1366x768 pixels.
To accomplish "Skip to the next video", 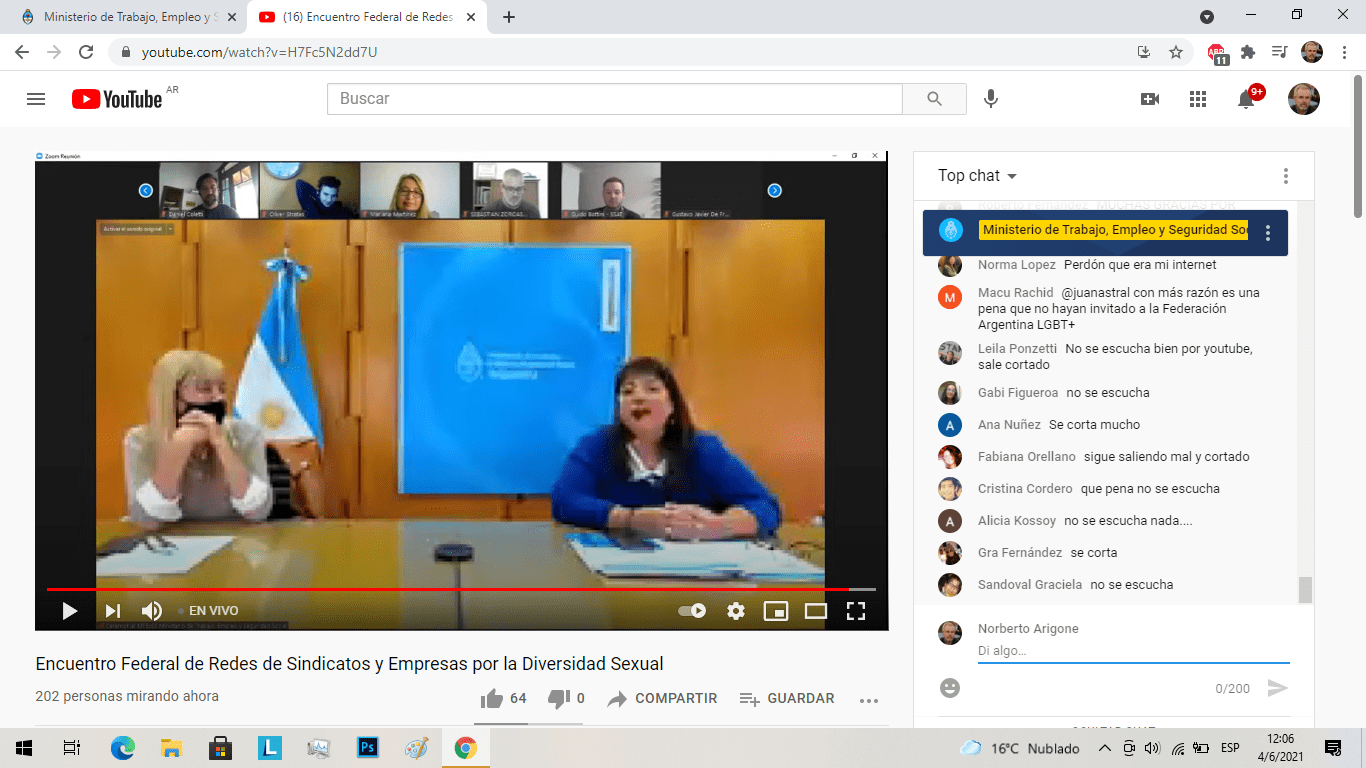I will 112,611.
